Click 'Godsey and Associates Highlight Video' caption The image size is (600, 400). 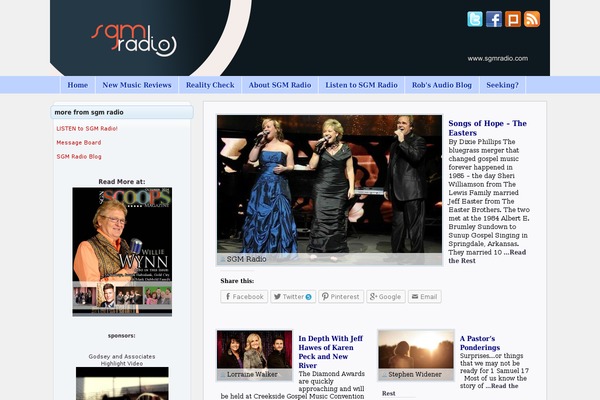click(x=122, y=360)
